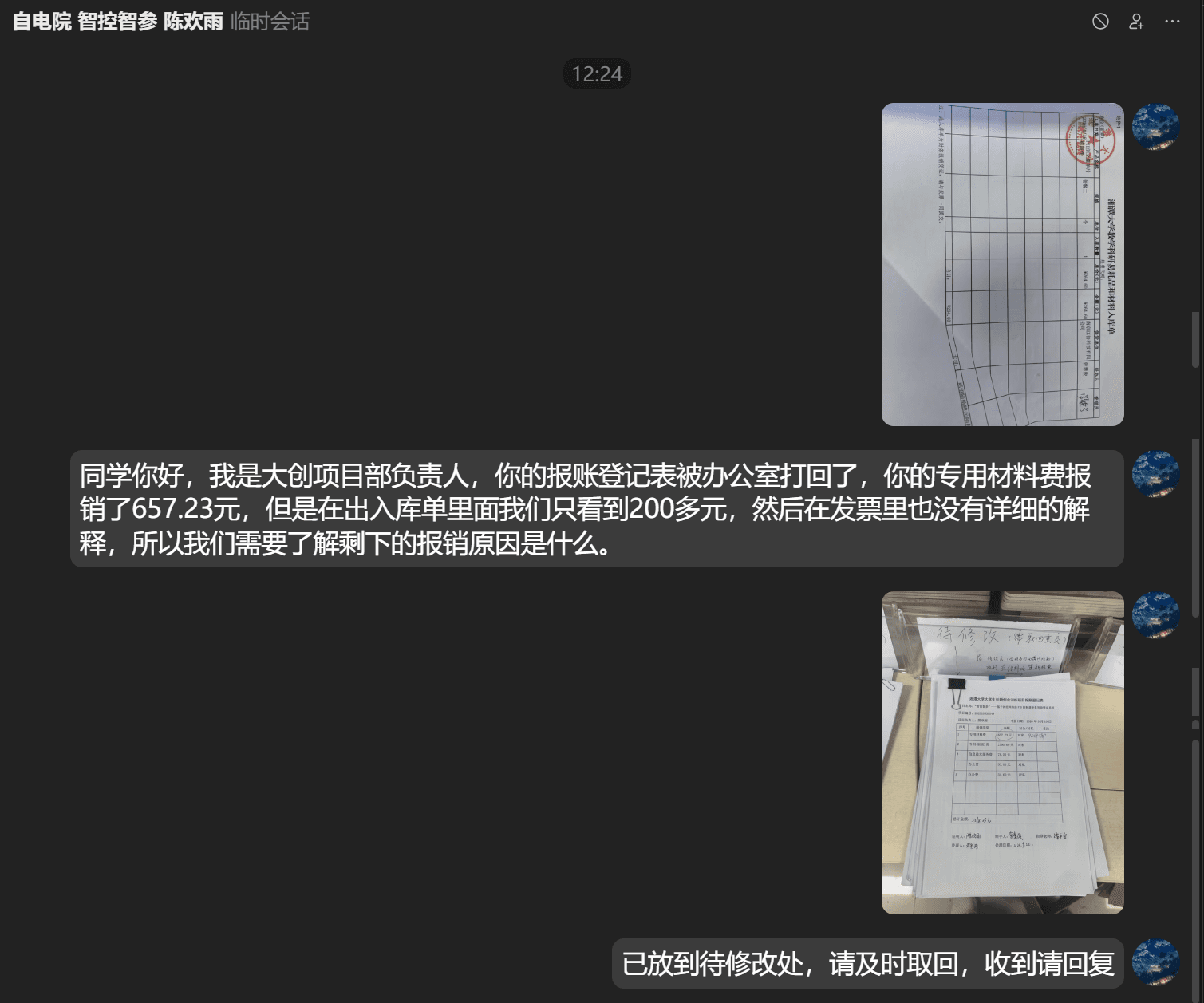Click the chat title 自电院 智控智参 陈欢雨
Viewport: 1204px width, 1003px height.
[118, 22]
